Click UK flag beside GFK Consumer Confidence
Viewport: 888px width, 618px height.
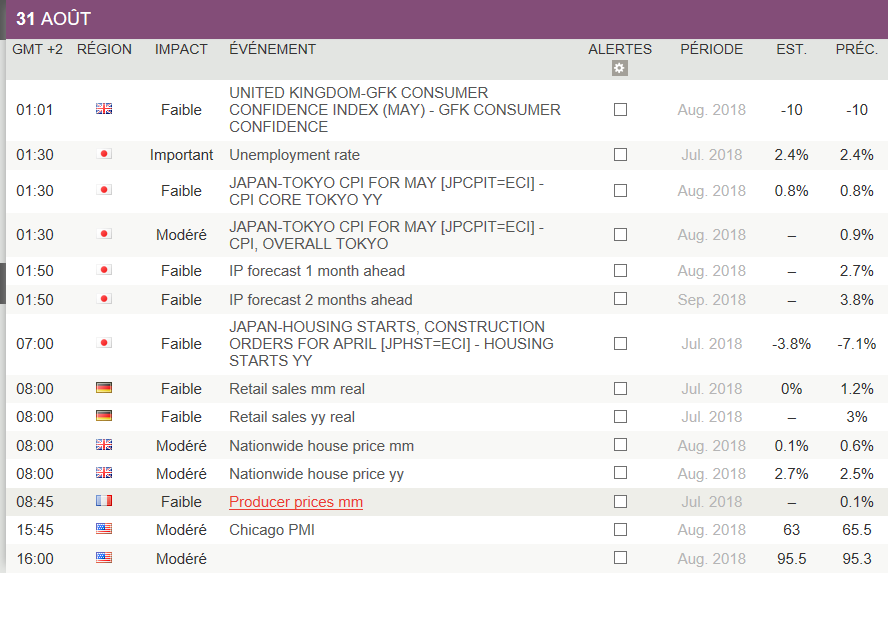point(104,109)
